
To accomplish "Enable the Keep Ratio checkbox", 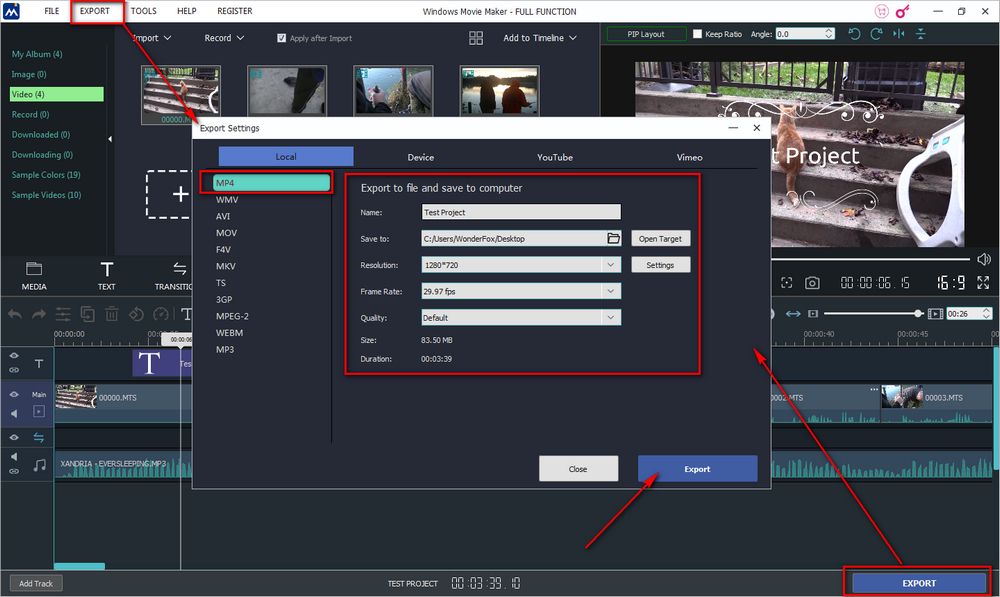I will (x=695, y=34).
